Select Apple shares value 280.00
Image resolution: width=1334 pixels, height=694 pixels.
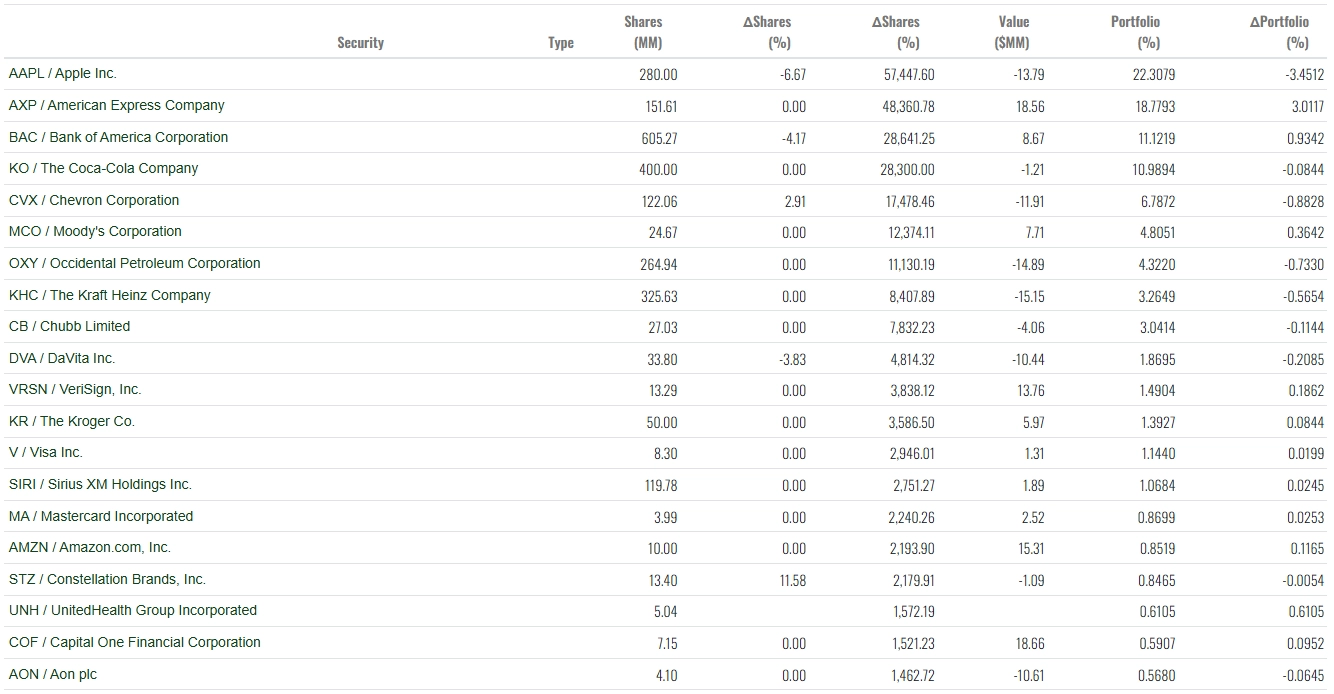(x=658, y=75)
